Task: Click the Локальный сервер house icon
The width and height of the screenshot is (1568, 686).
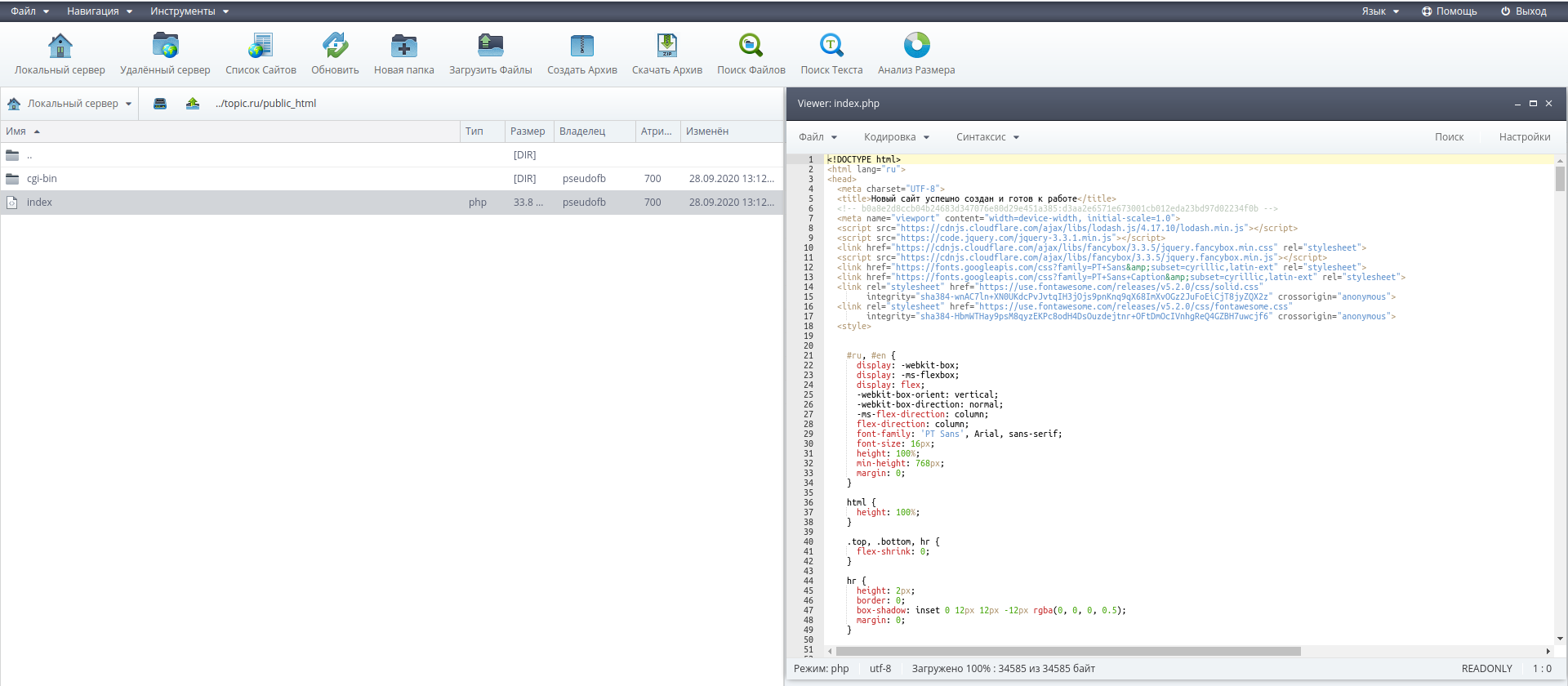Action: (60, 46)
